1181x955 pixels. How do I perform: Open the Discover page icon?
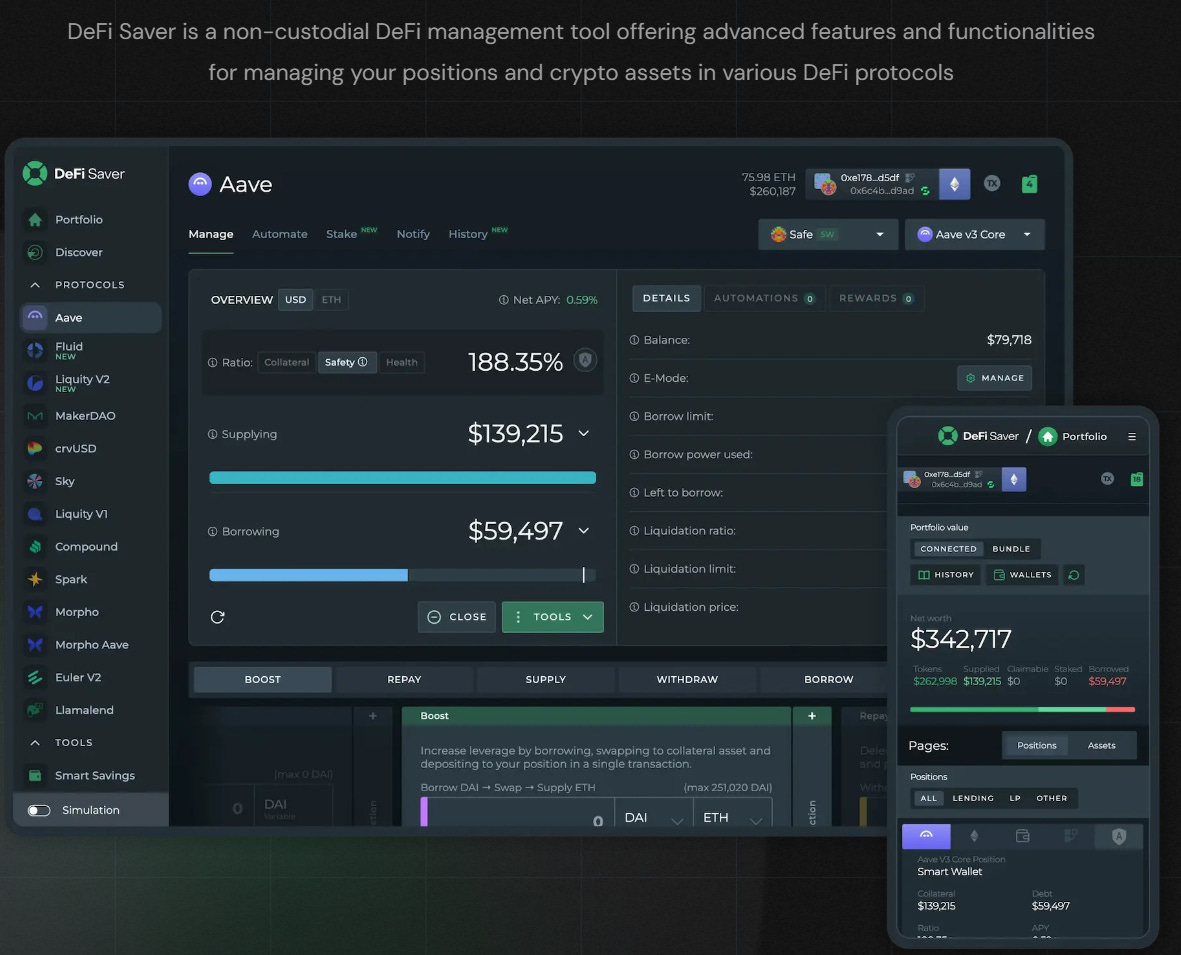point(35,252)
